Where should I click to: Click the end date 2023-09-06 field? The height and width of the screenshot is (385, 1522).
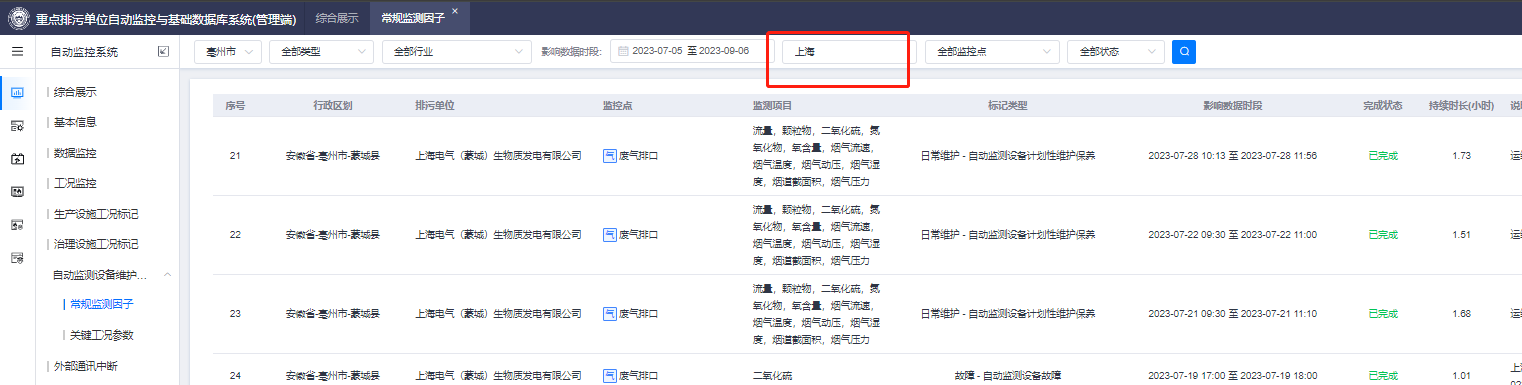tap(724, 51)
